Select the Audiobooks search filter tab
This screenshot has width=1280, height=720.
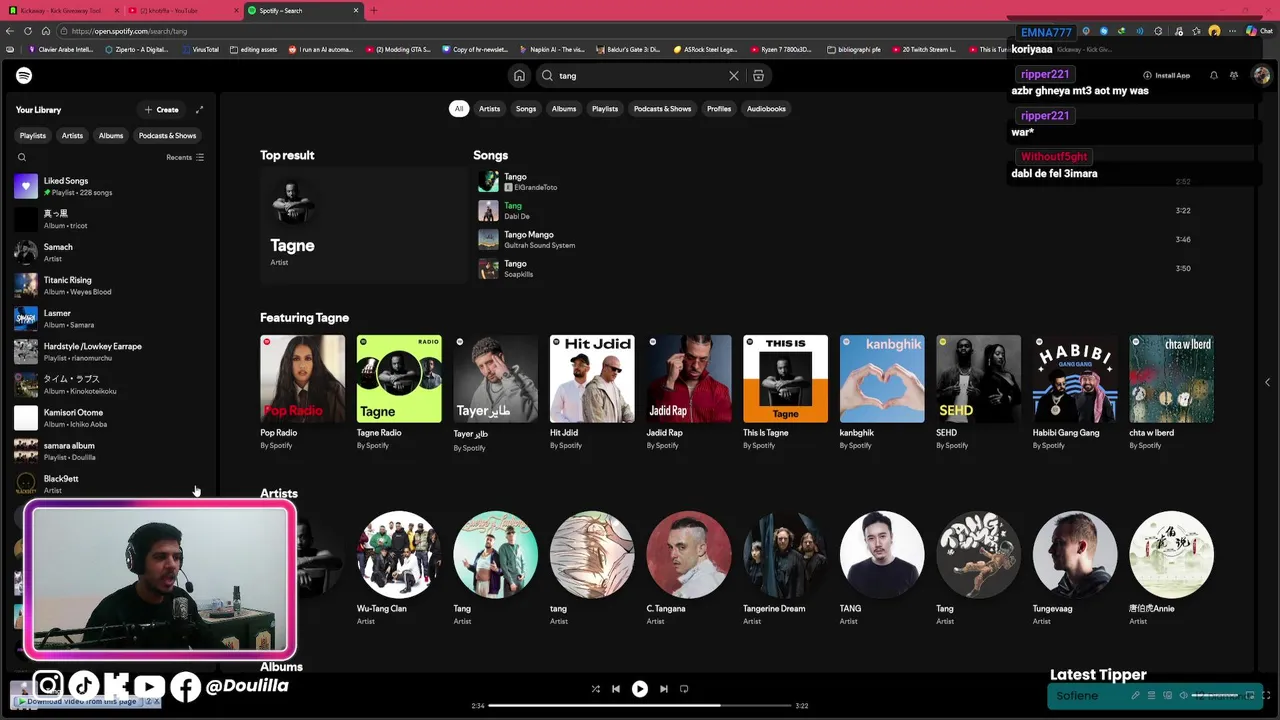coord(766,108)
